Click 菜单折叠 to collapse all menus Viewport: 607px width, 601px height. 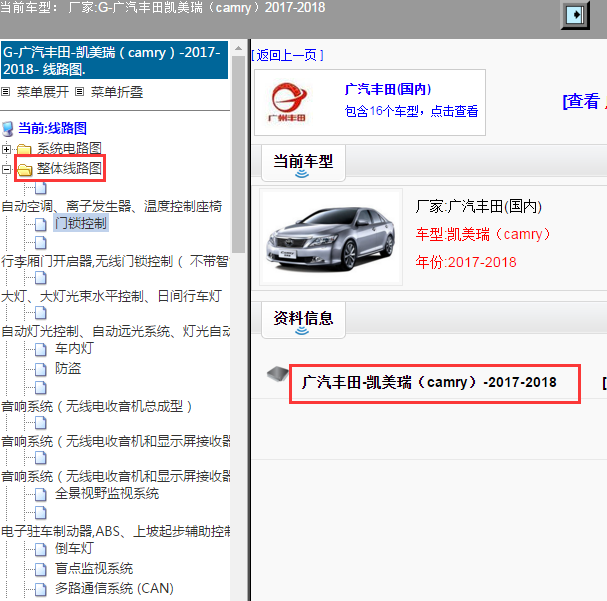tap(117, 92)
